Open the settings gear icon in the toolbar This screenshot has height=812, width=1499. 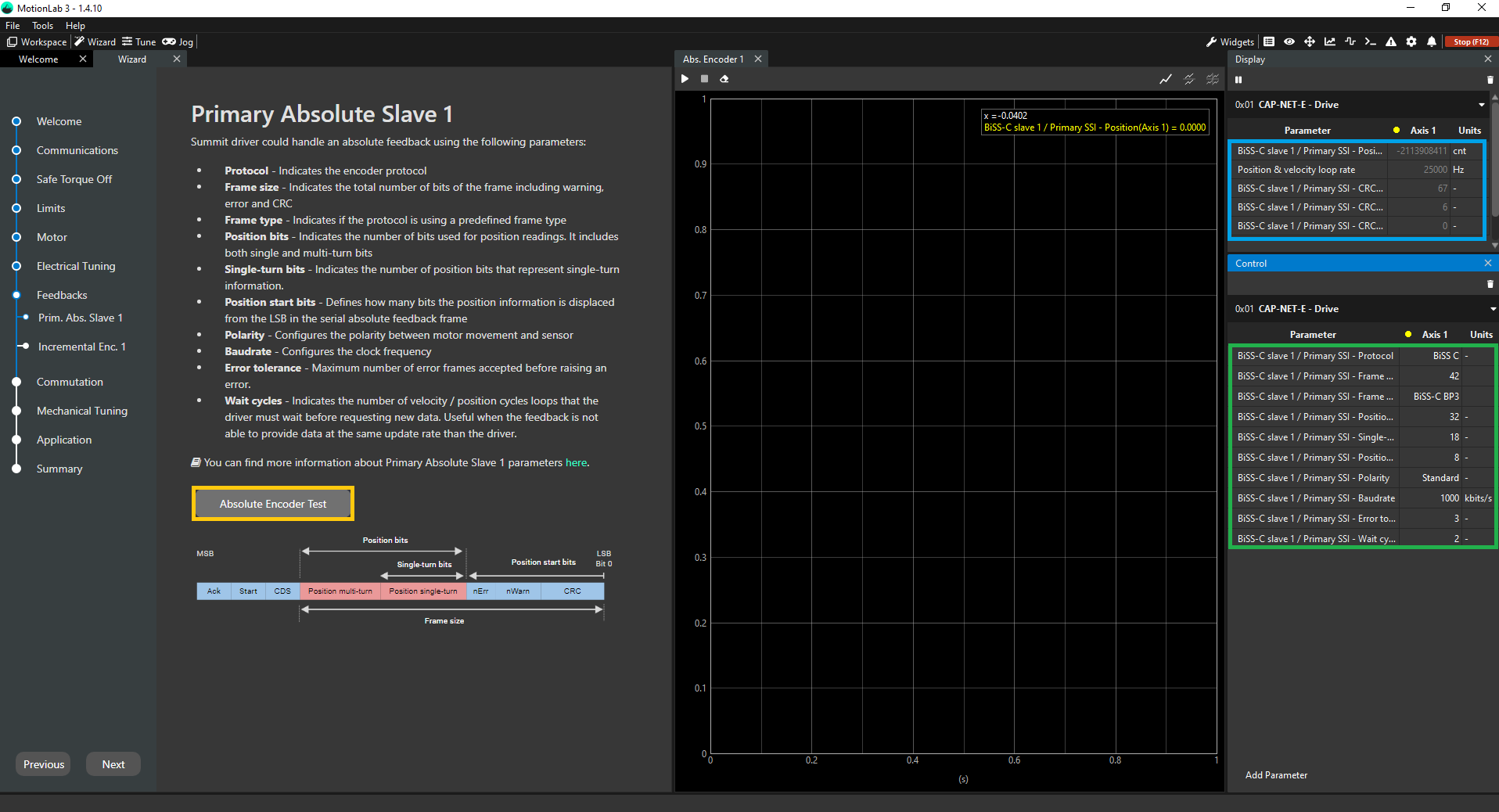click(x=1411, y=42)
